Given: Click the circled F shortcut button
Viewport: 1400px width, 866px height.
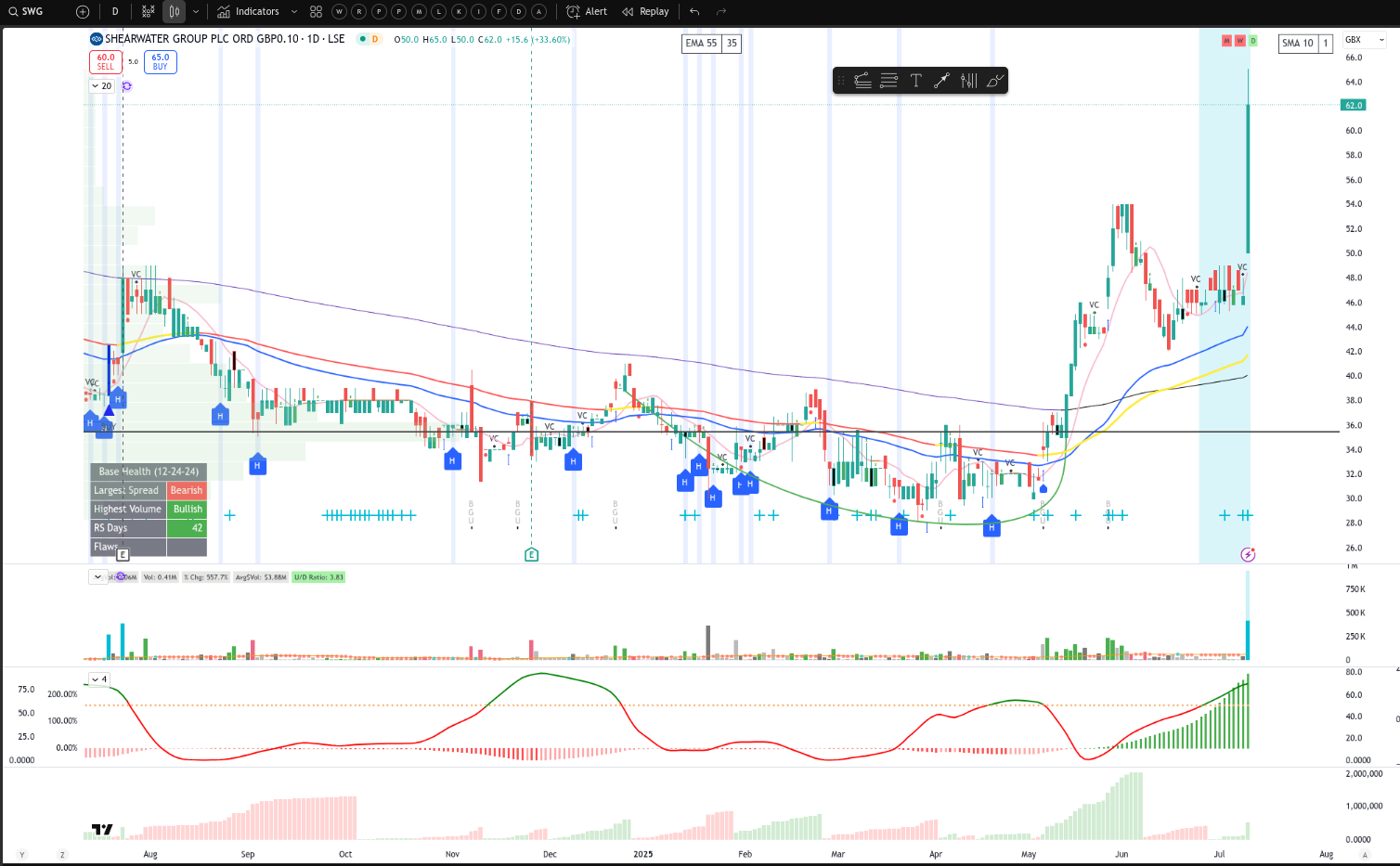Looking at the screenshot, I should pos(499,11).
